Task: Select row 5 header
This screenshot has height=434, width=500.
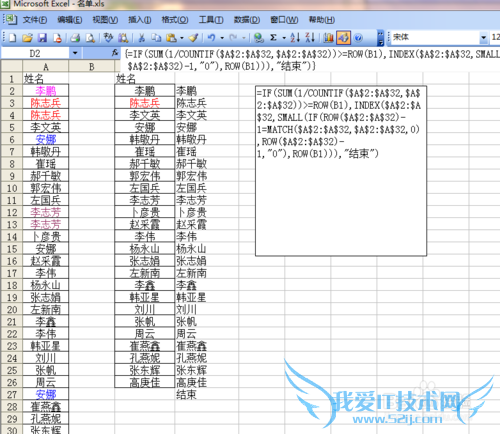Action: (11, 127)
